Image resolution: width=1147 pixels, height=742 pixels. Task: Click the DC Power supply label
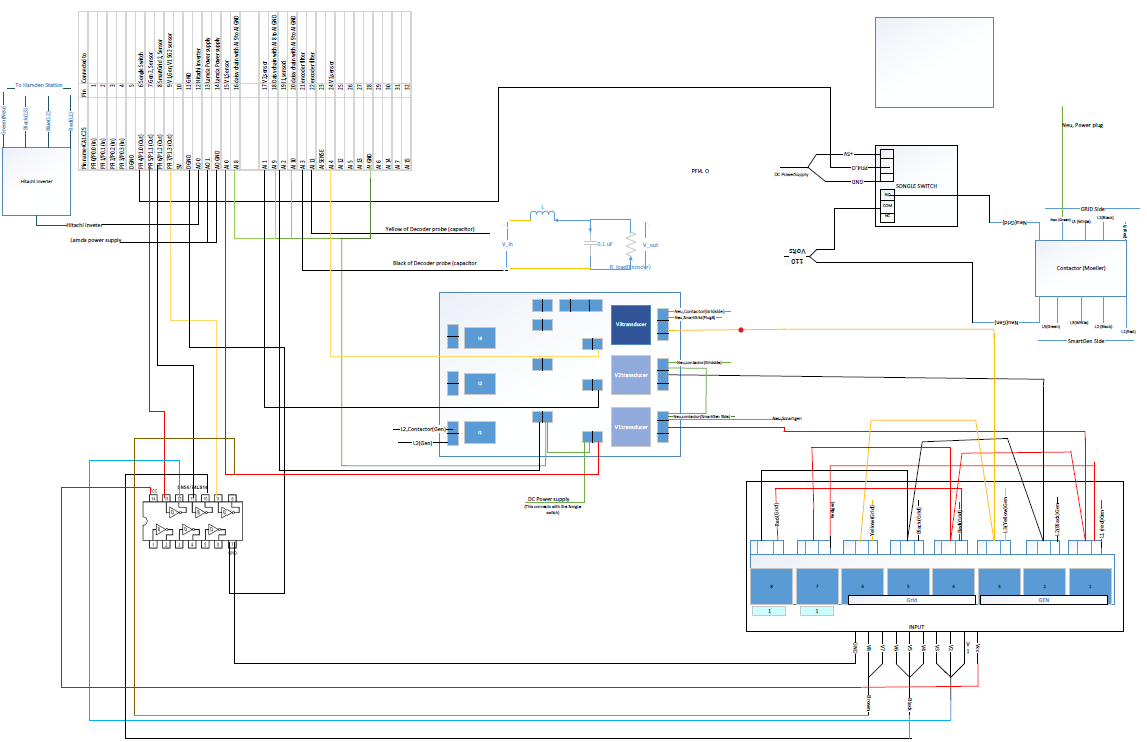click(x=548, y=499)
